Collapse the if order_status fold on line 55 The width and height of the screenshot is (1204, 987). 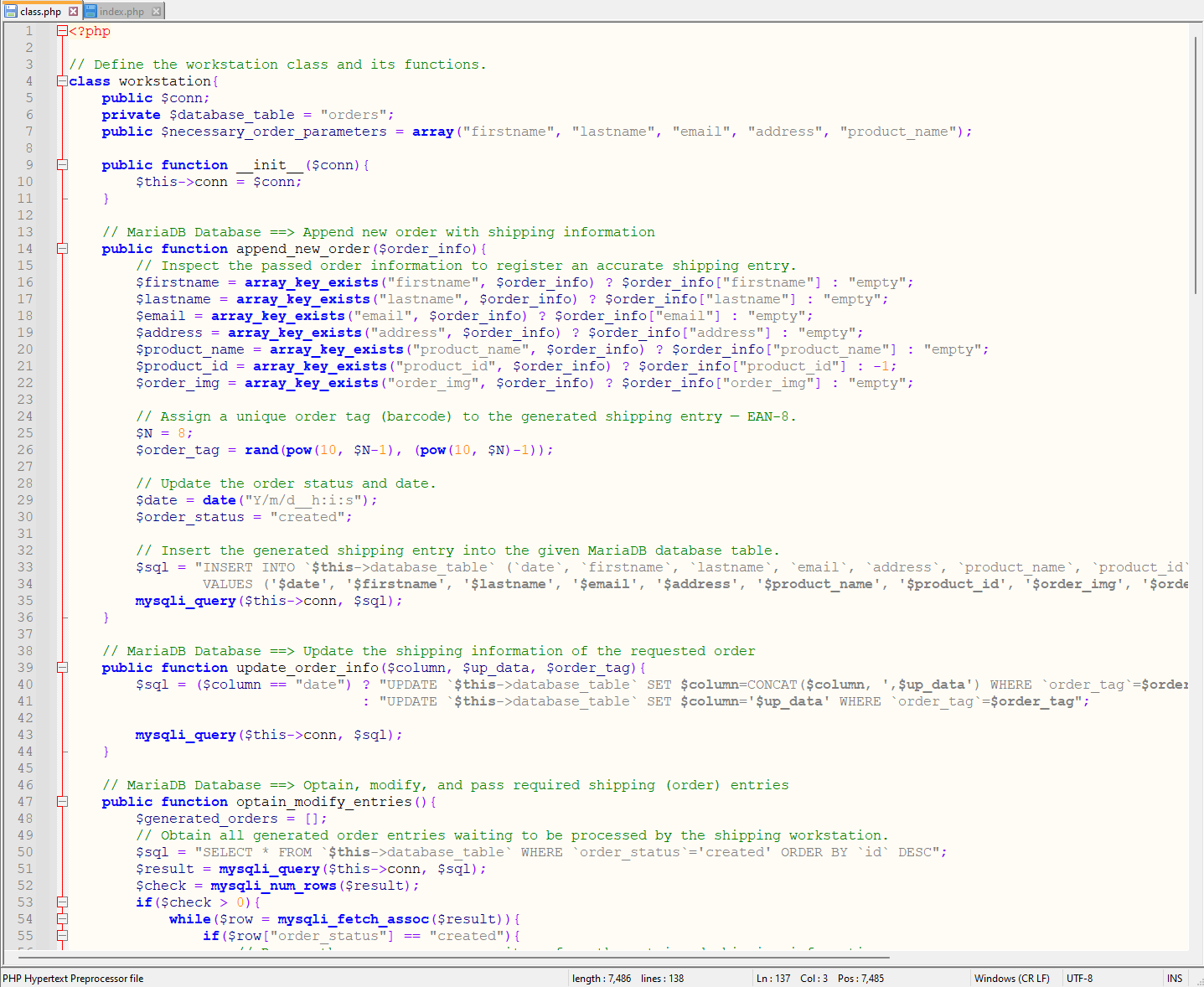(x=62, y=936)
